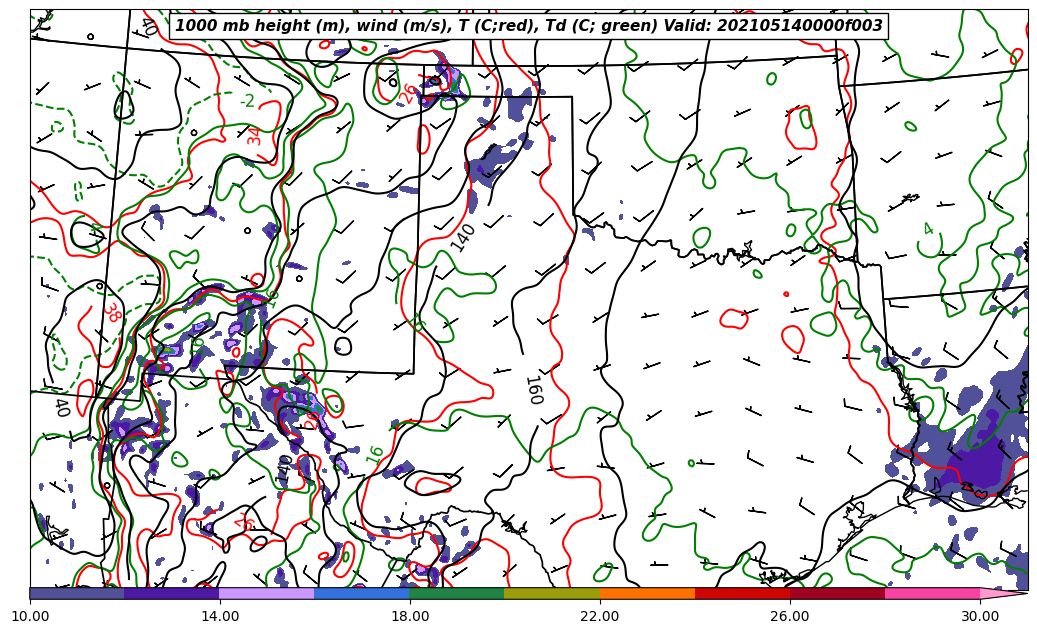Pick the blue 16–18 colorbar segment

[x=362, y=593]
